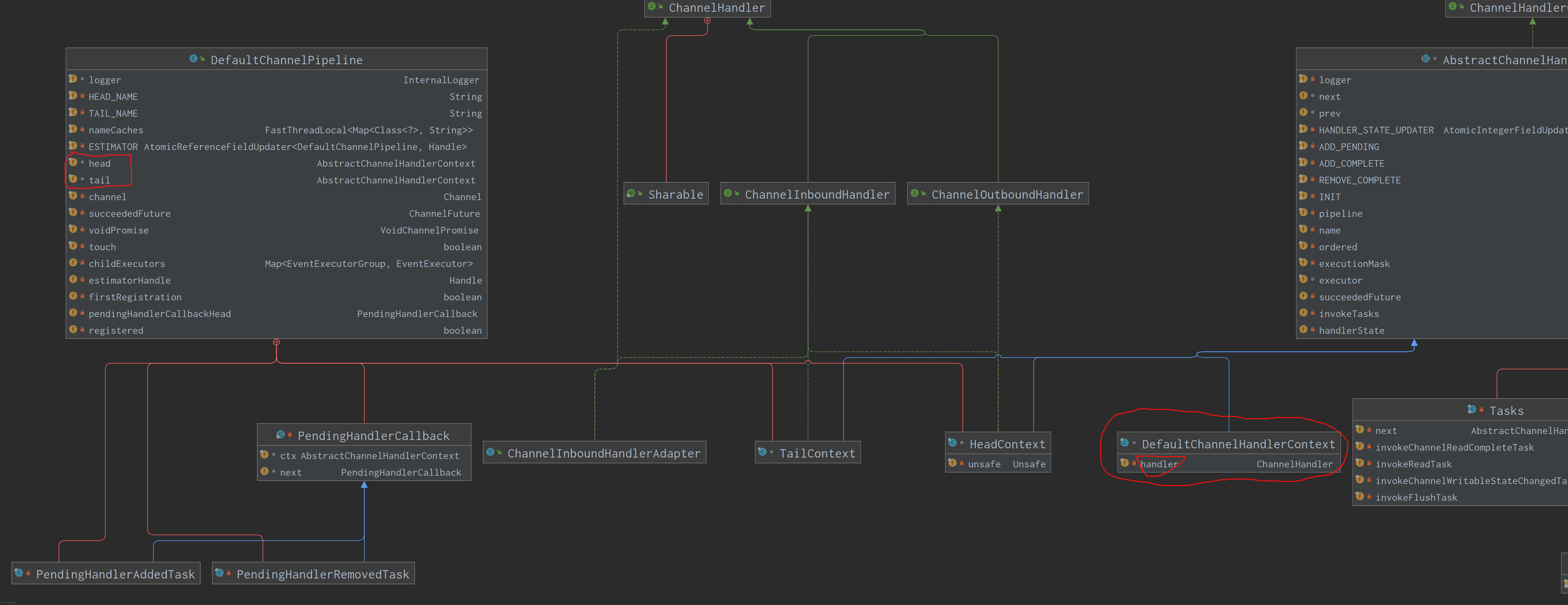Click the interface icon beside ChannelInboundHandler
1568x605 pixels.
728,193
